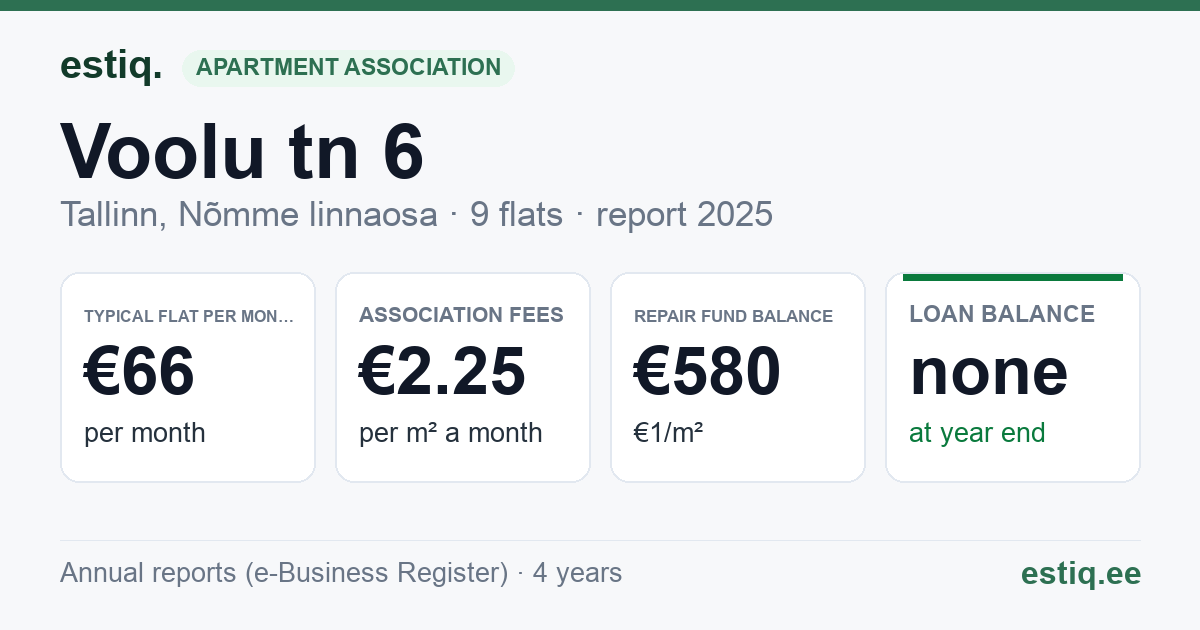This screenshot has width=1200, height=630.
Task: Click the none loan value
Action: pyautogui.click(x=988, y=372)
